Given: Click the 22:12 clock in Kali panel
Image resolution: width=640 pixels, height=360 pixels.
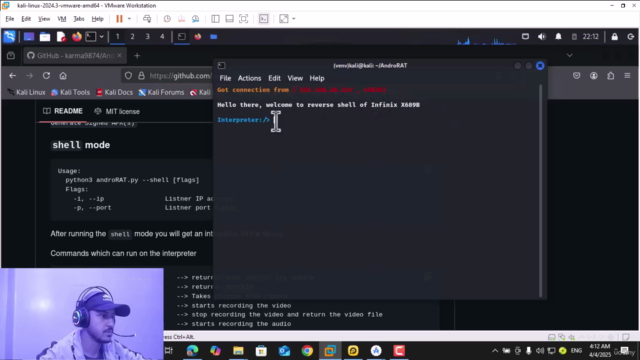Looking at the screenshot, I should pos(590,37).
